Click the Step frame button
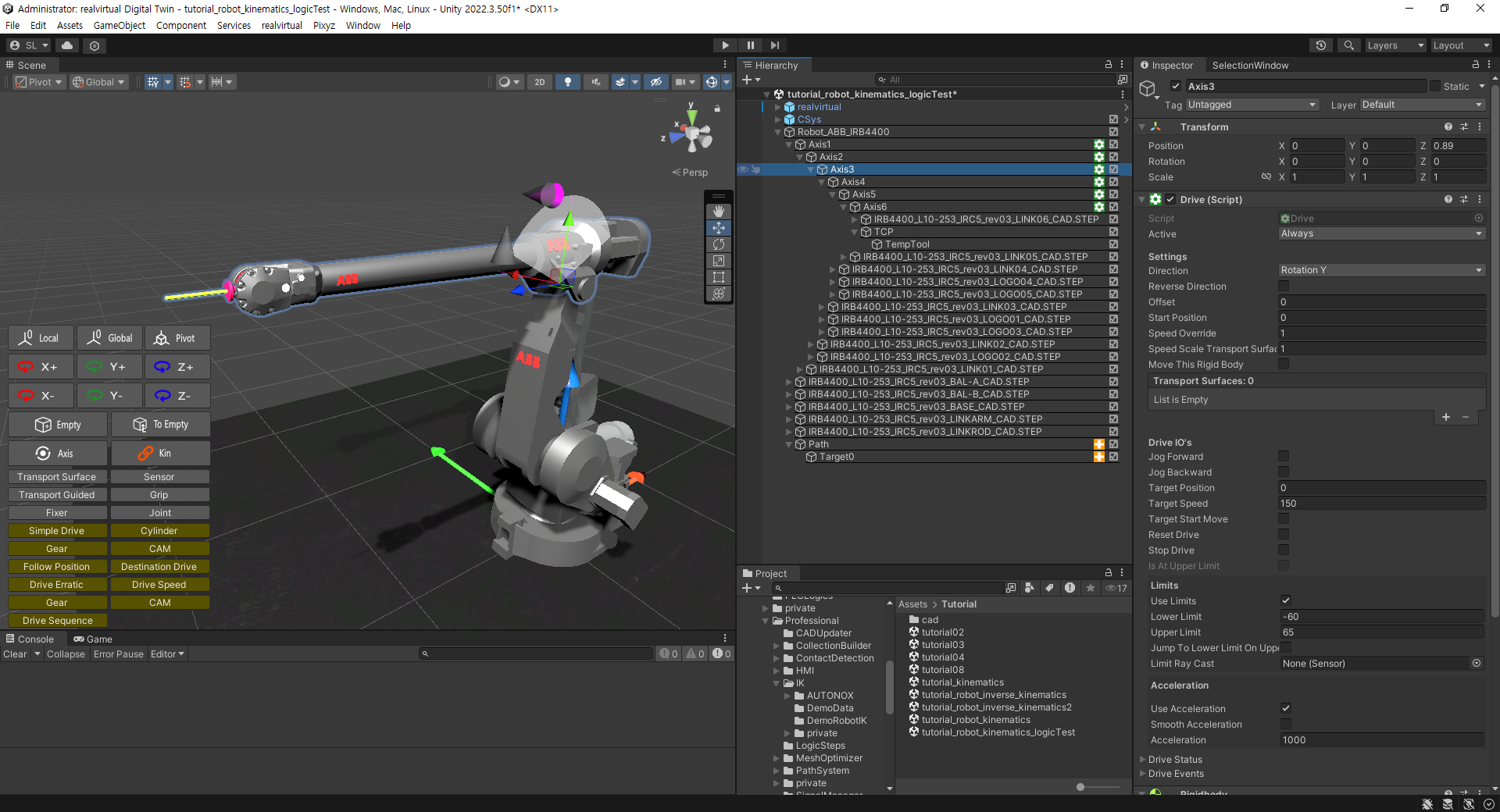Viewport: 1500px width, 812px height. (775, 45)
